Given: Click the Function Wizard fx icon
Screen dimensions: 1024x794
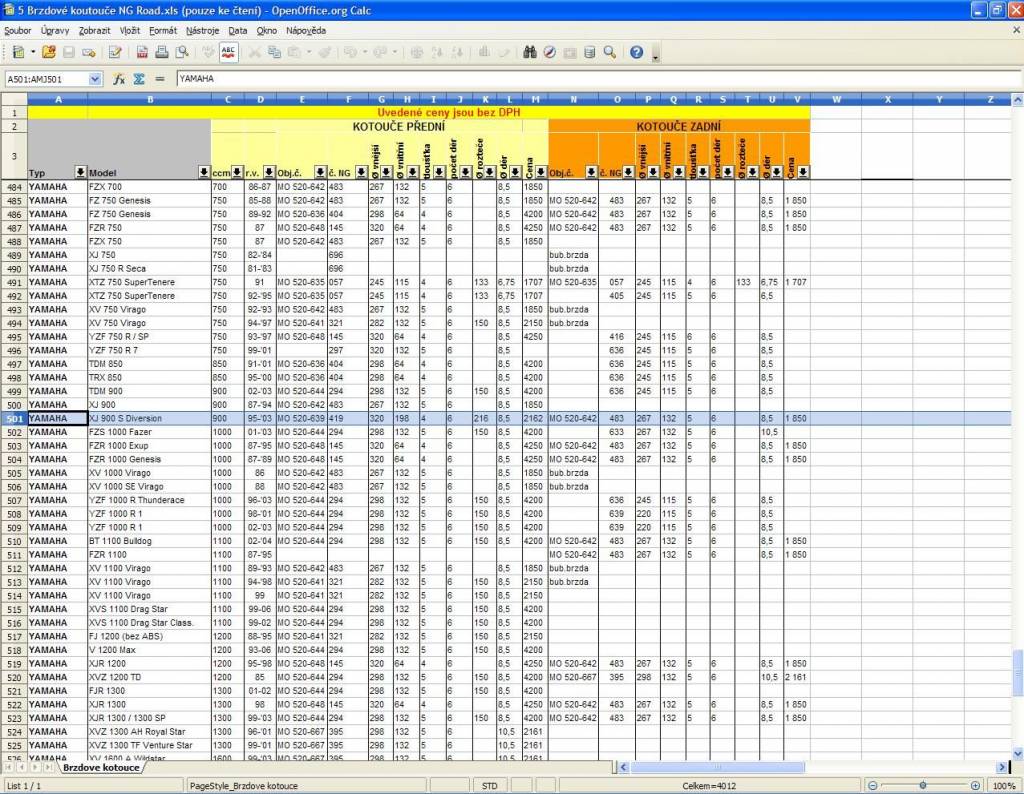Looking at the screenshot, I should 118,78.
